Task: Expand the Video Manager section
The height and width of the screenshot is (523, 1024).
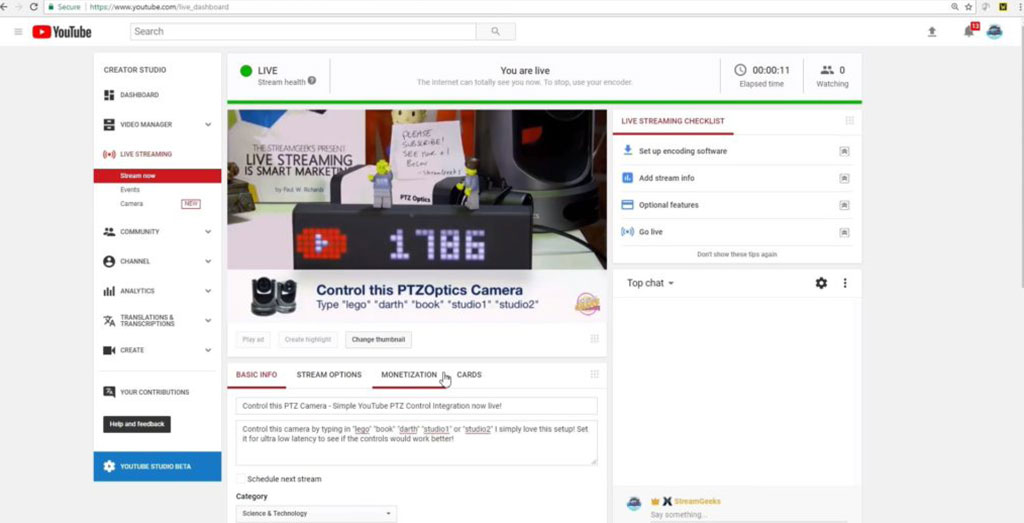Action: [x=208, y=125]
